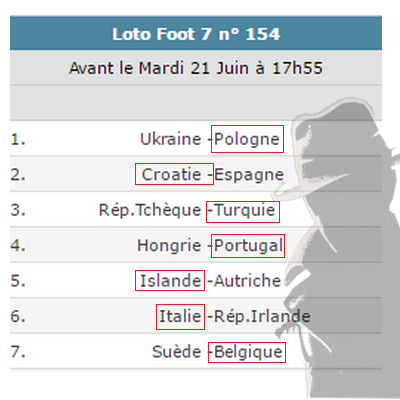
Task: Click the Loto Foot 7 n° 154 header
Action: [196, 34]
